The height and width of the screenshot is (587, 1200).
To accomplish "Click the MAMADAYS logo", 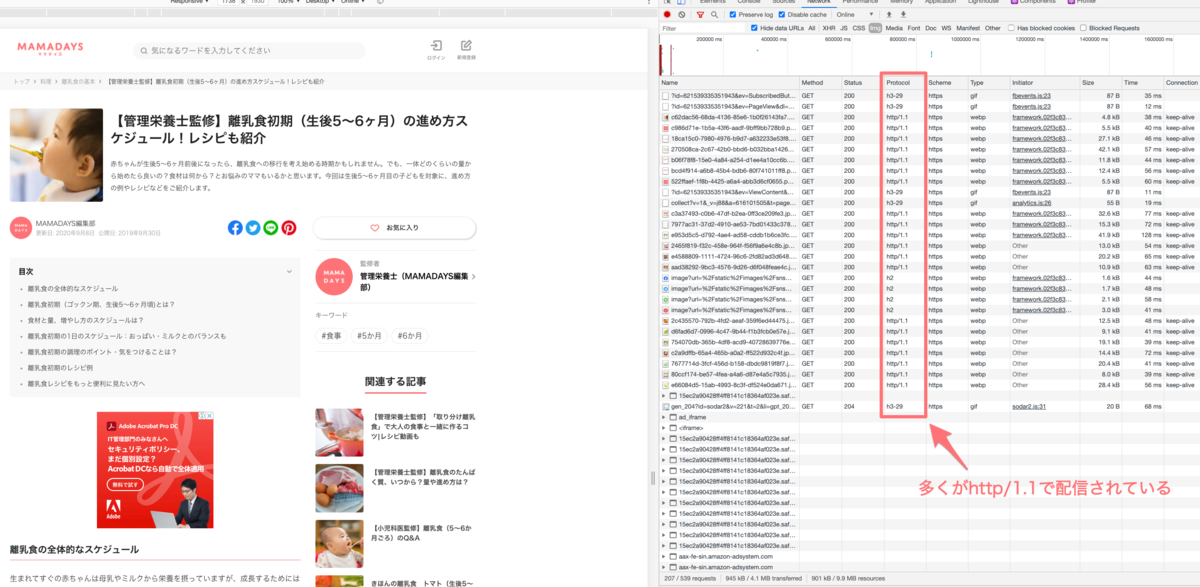I will coord(50,49).
